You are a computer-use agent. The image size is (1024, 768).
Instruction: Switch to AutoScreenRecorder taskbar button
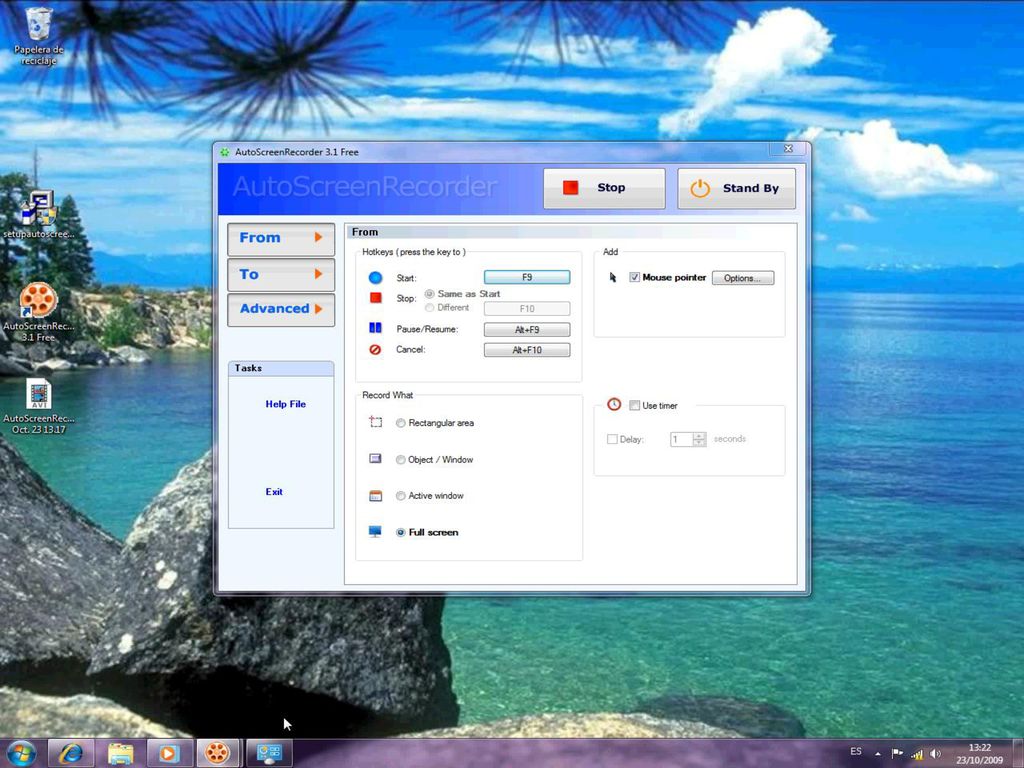coord(217,753)
